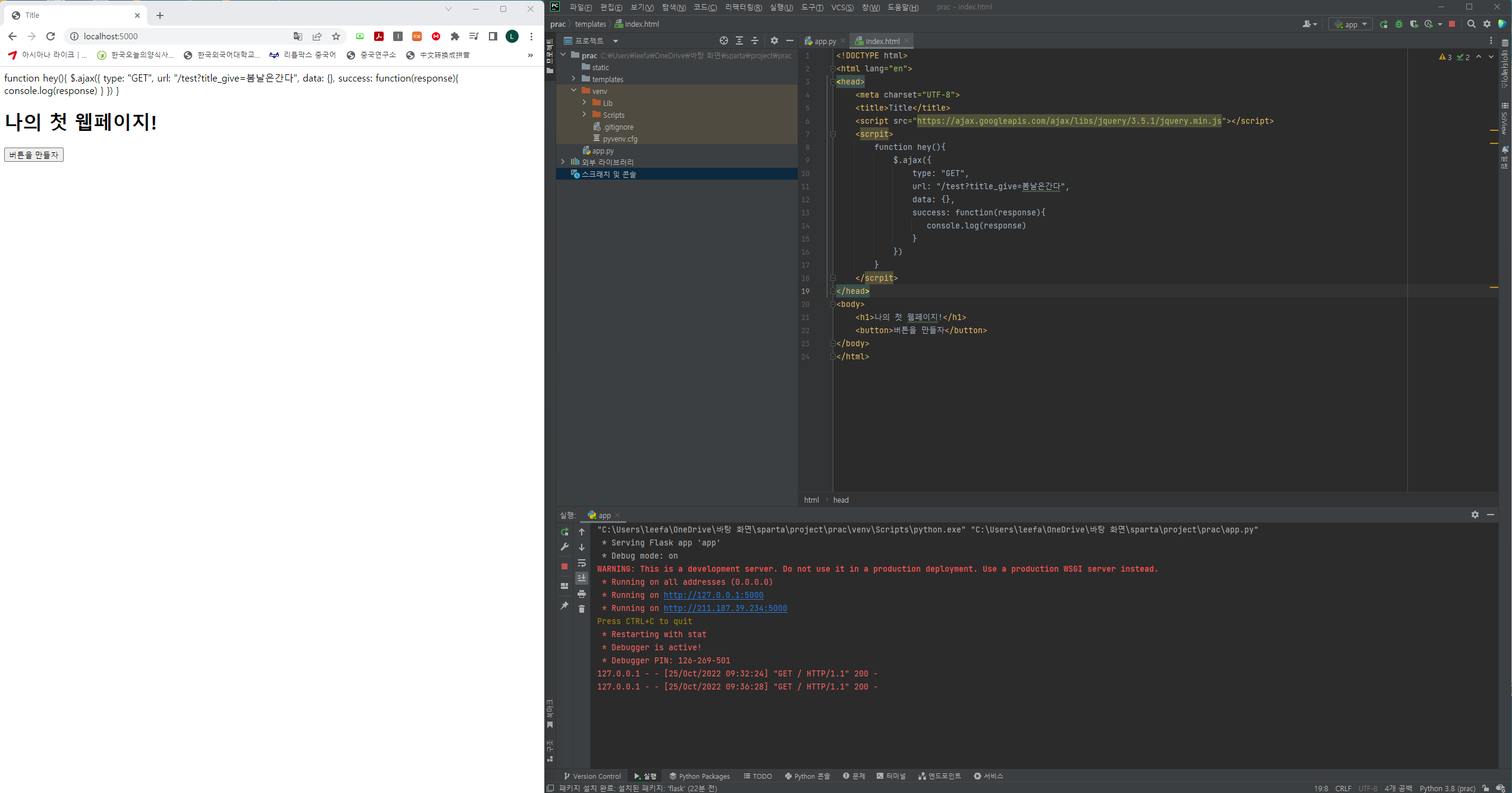Restore layout icon in the Run panel

564,586
